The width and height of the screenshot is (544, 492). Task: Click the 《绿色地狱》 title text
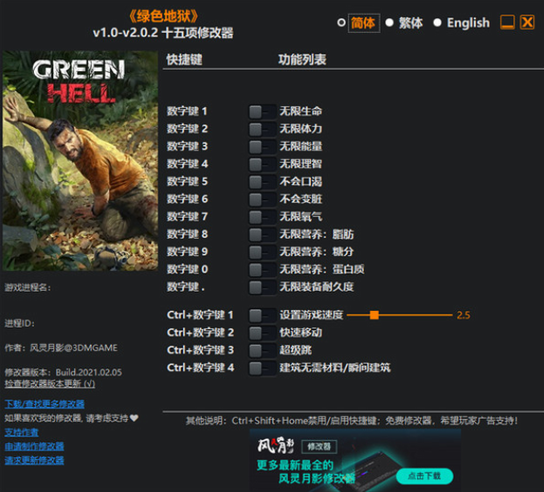(163, 16)
